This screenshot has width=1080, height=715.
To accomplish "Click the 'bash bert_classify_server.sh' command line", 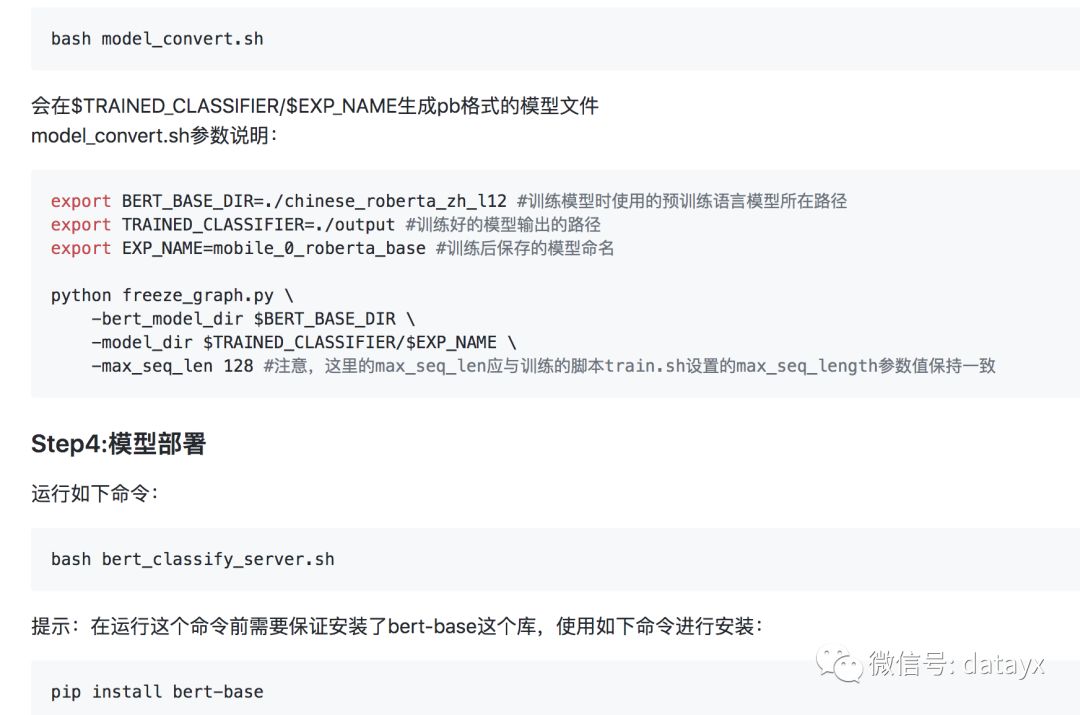I will [x=193, y=559].
